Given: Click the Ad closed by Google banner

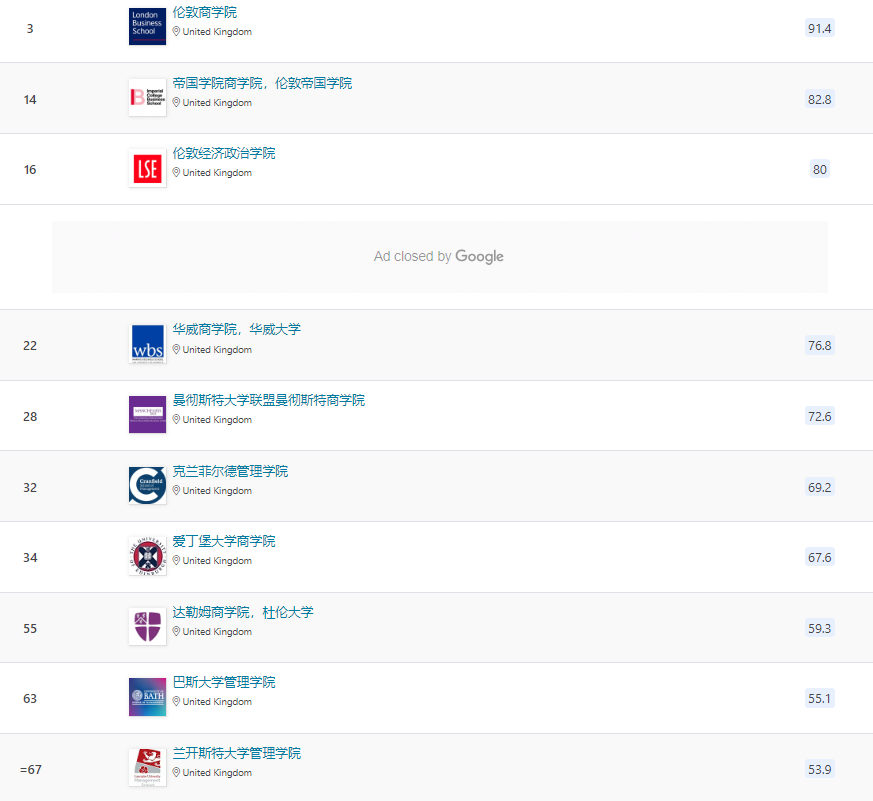Looking at the screenshot, I should [x=439, y=257].
